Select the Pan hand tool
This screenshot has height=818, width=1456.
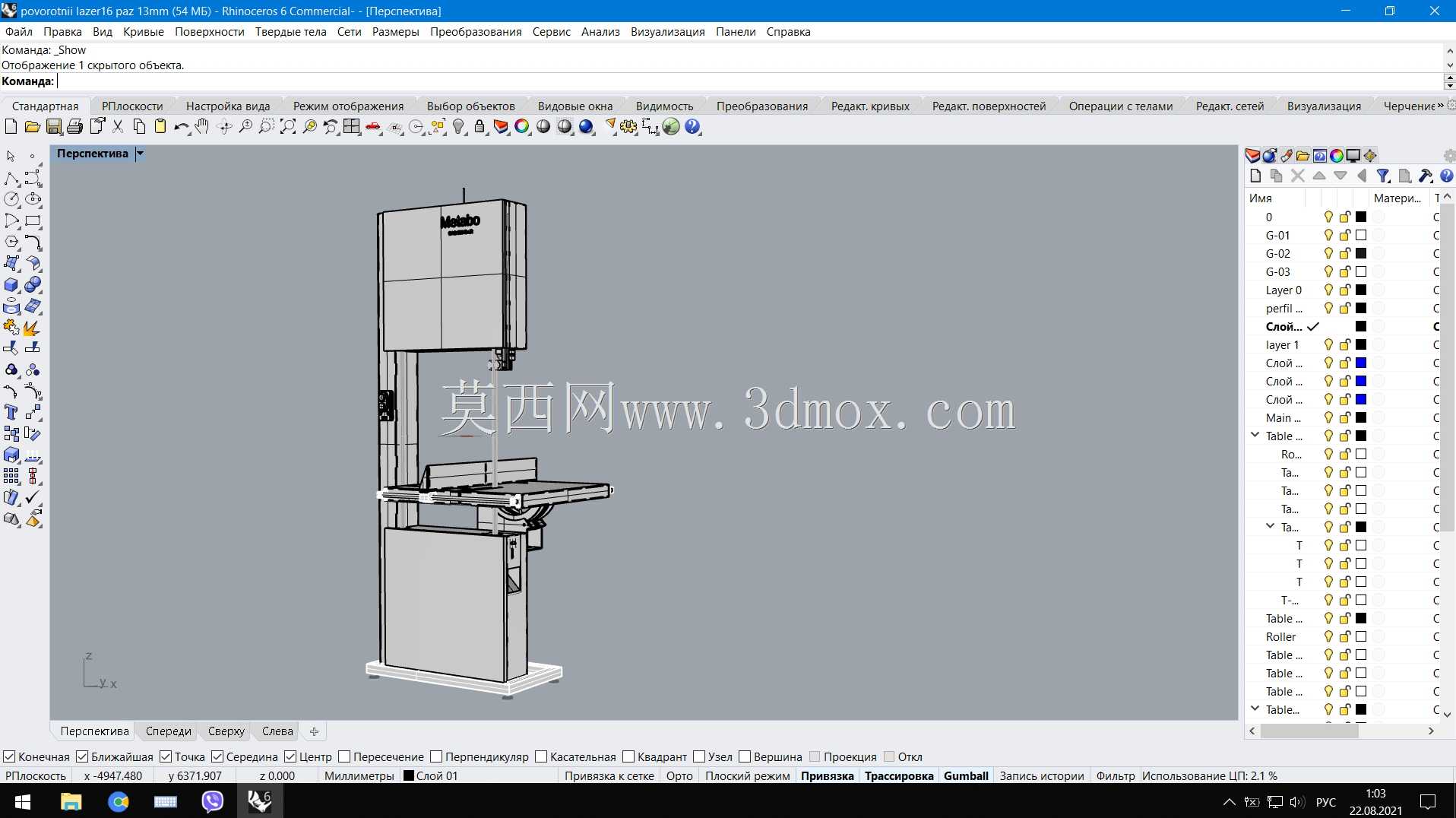pyautogui.click(x=201, y=127)
